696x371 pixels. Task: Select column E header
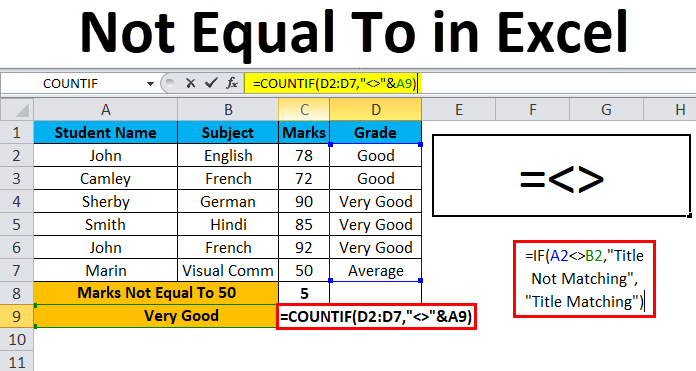pyautogui.click(x=459, y=110)
